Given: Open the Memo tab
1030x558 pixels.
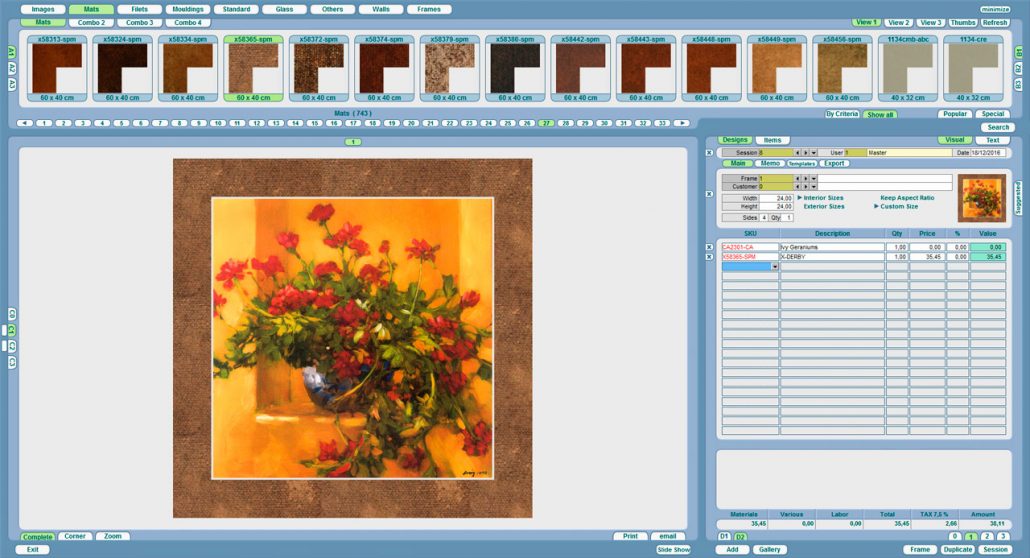Looking at the screenshot, I should click(x=770, y=163).
